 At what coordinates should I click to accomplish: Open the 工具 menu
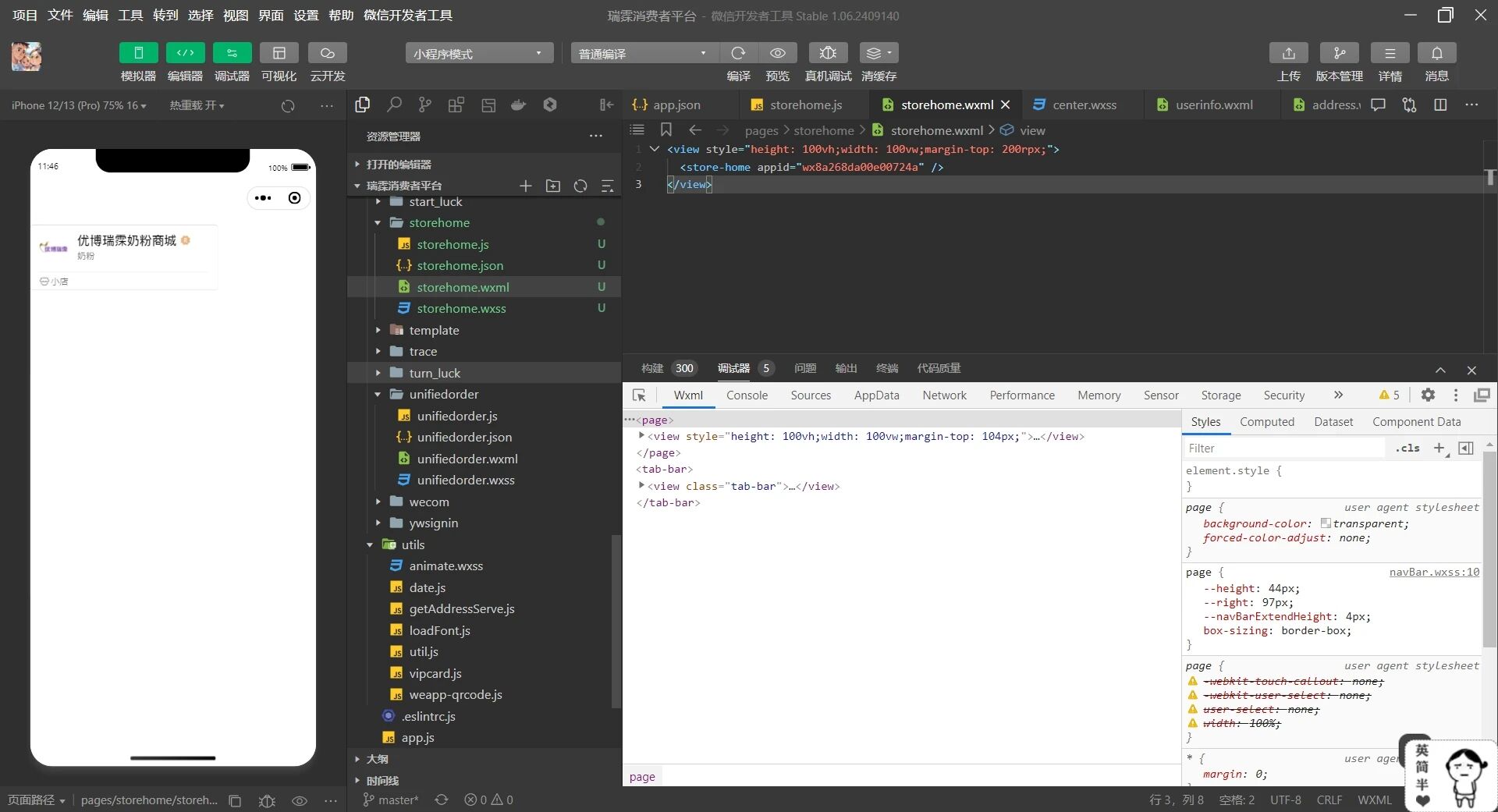coord(130,15)
